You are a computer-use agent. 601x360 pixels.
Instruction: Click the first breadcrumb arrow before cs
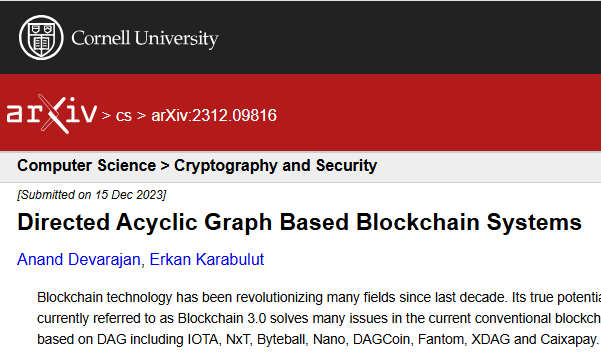[106, 115]
